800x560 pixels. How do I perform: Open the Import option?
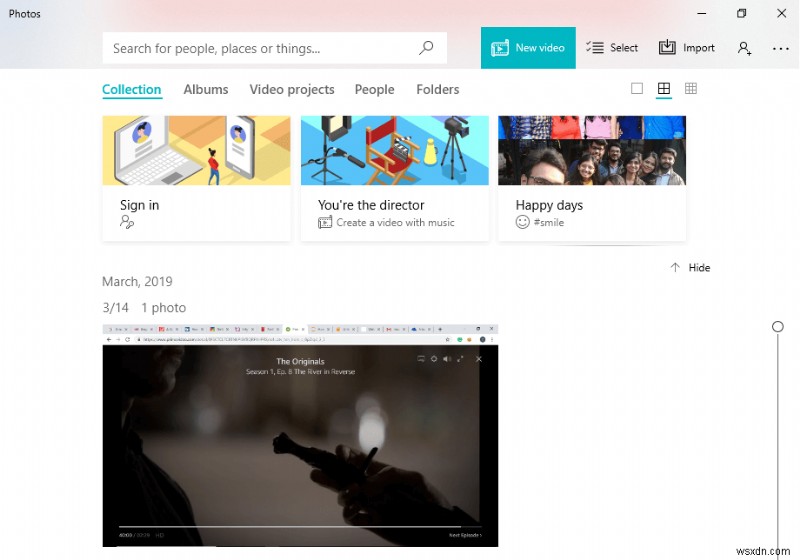(x=686, y=48)
